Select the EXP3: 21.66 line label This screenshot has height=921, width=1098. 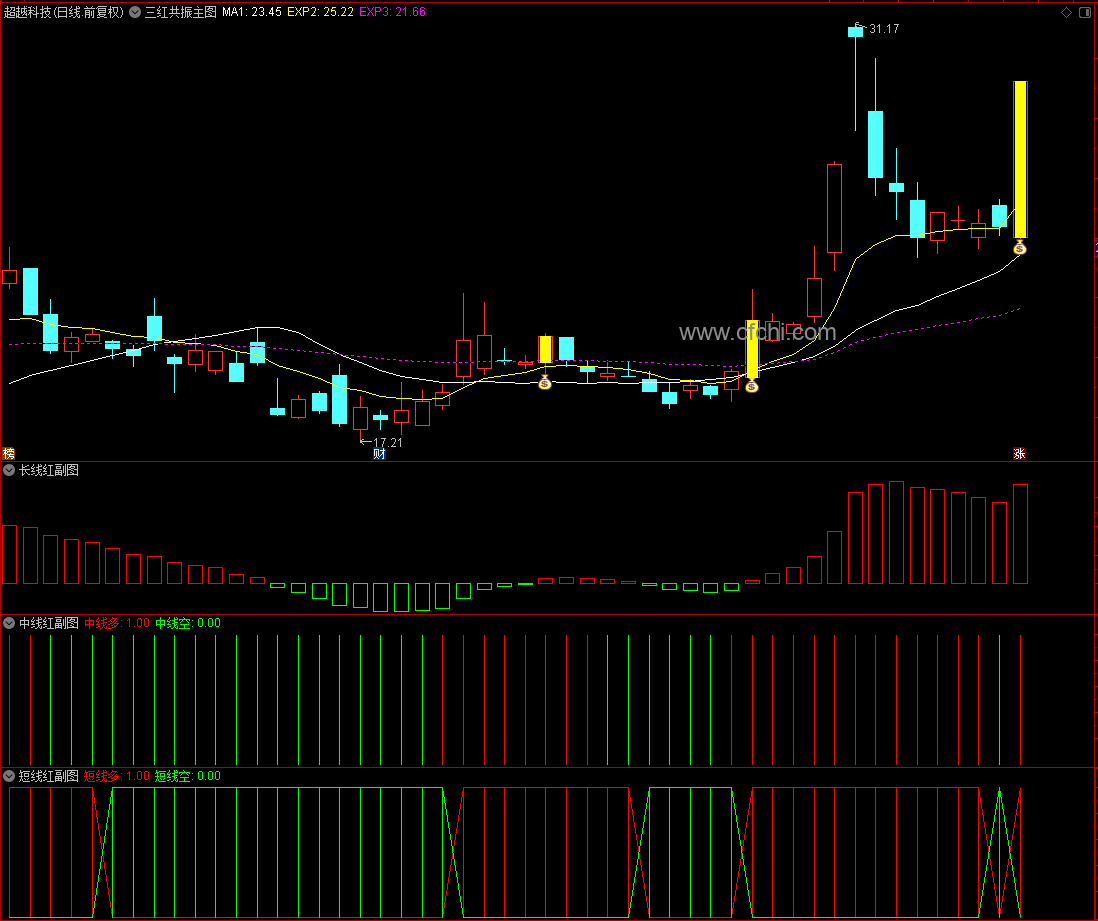click(x=392, y=12)
